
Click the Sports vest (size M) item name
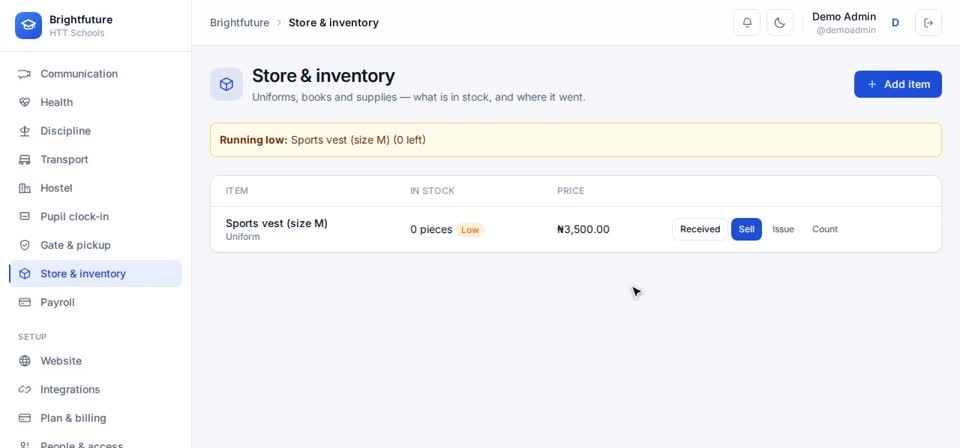pos(277,223)
